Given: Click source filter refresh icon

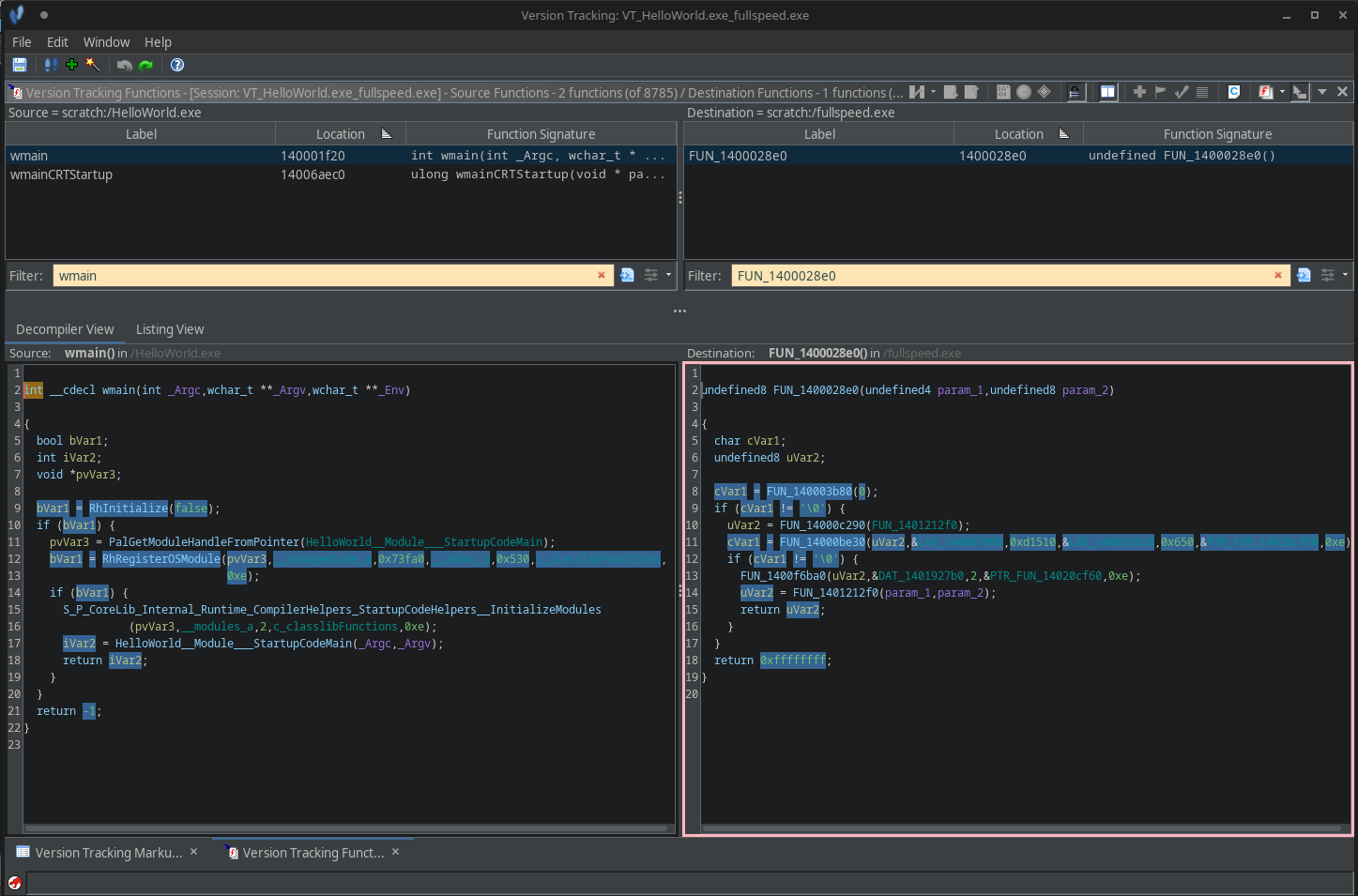Looking at the screenshot, I should [627, 275].
